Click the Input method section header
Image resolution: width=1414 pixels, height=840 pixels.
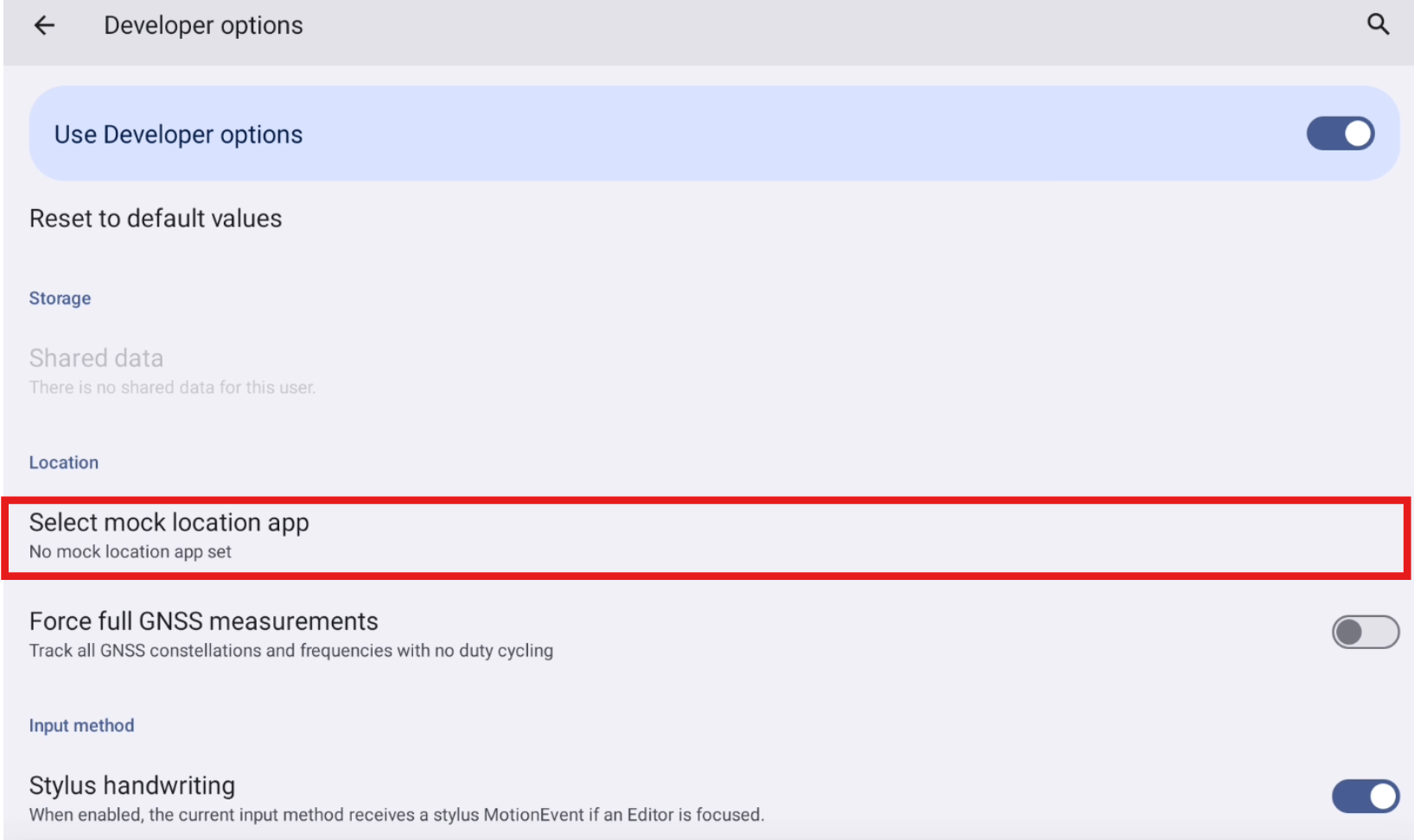81,726
